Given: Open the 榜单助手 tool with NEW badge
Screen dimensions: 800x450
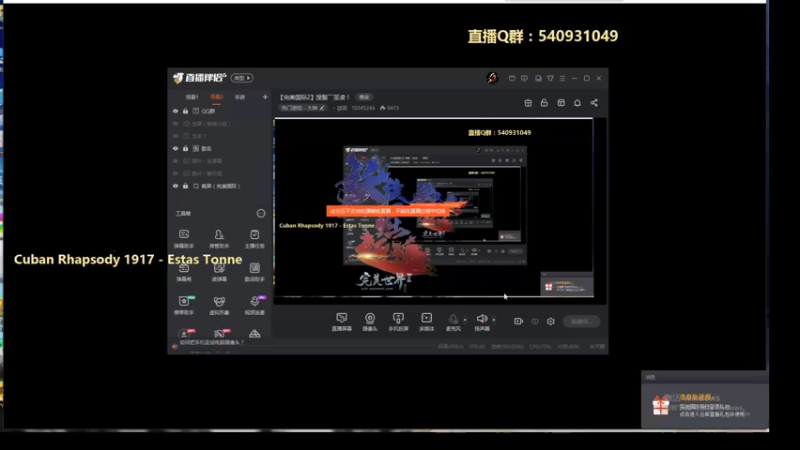Looking at the screenshot, I should point(184,305).
